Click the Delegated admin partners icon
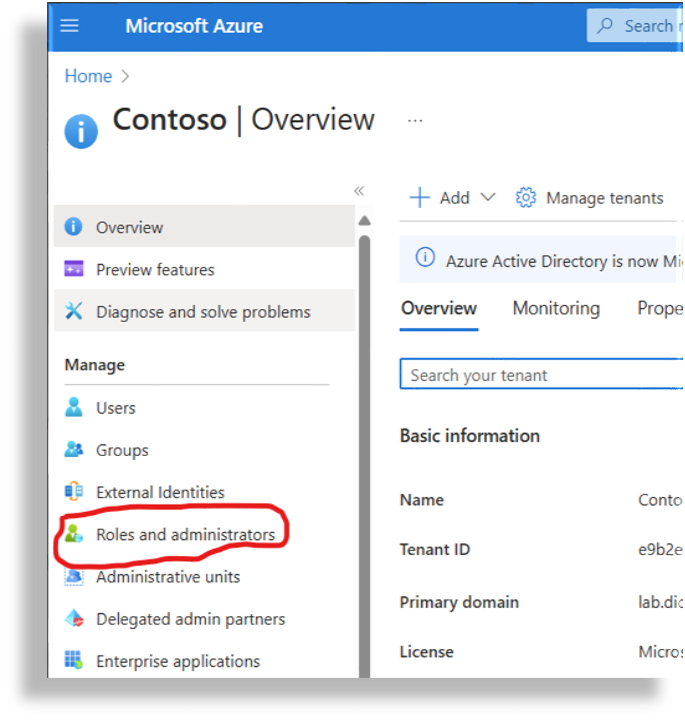The height and width of the screenshot is (722, 685). point(73,619)
